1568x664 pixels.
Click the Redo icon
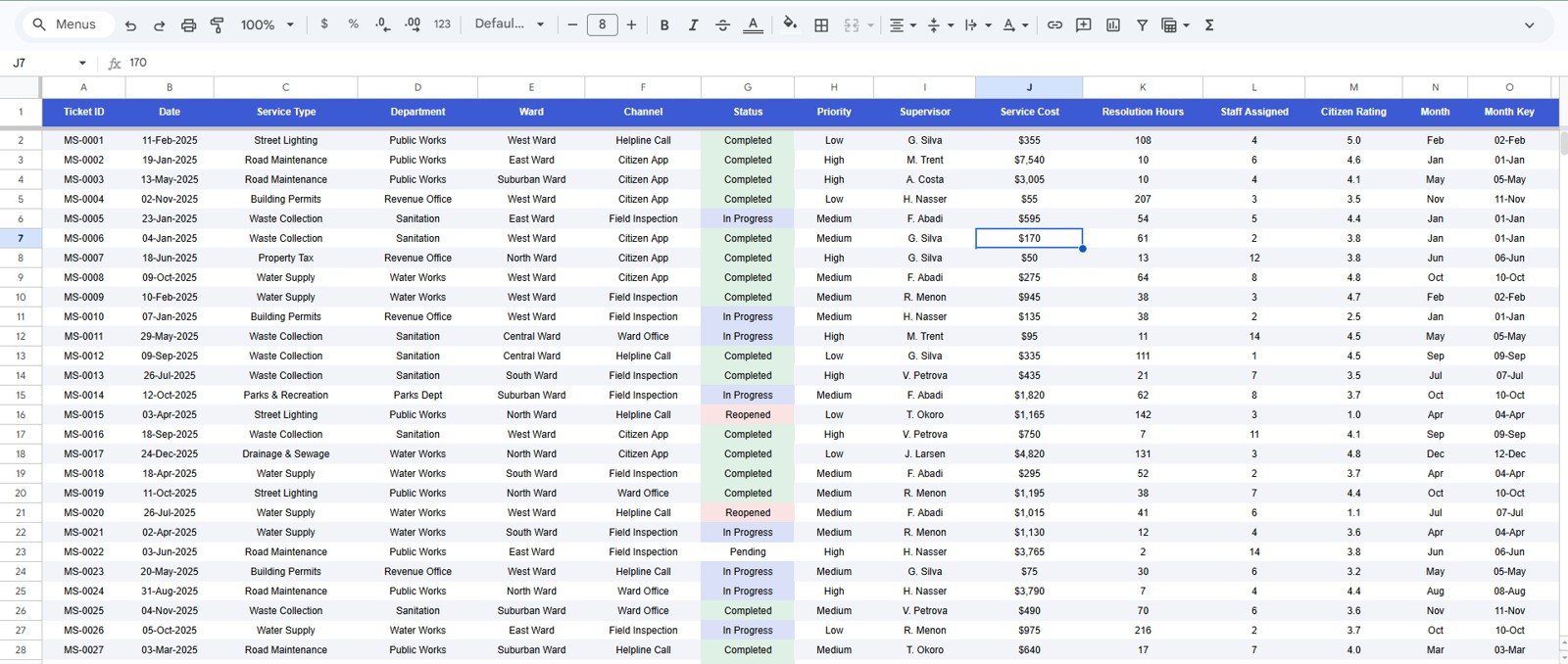point(160,24)
